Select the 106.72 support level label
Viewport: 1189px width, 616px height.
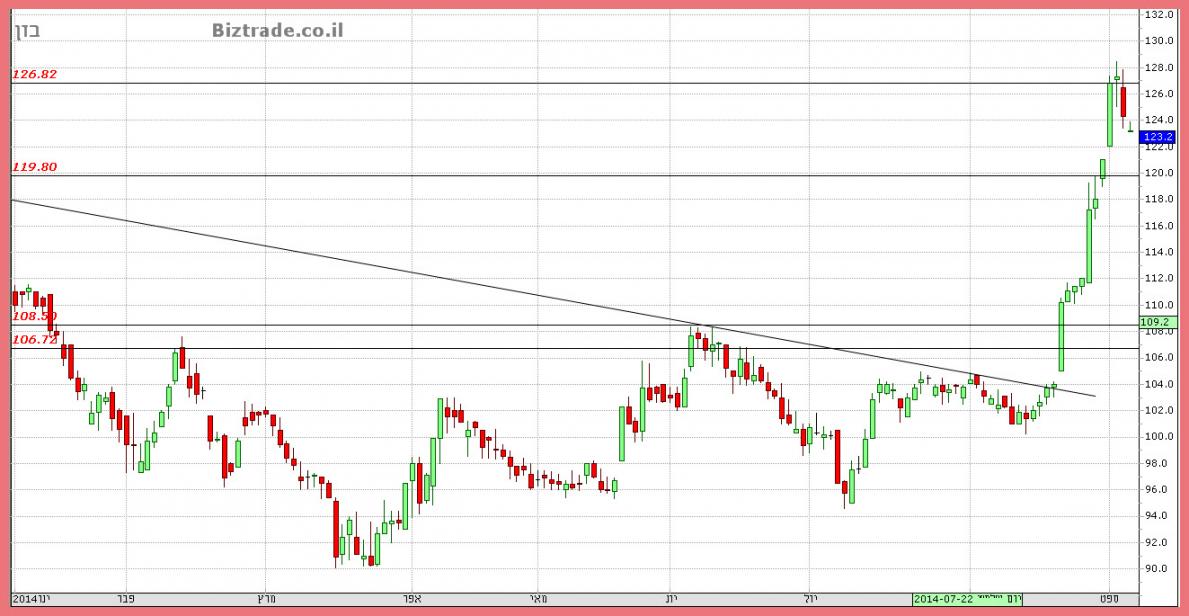tap(35, 340)
